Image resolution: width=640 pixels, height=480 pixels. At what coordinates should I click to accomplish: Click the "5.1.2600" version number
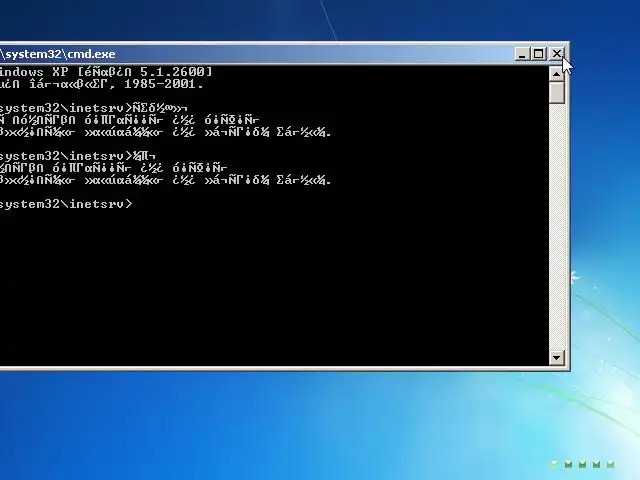(x=172, y=72)
